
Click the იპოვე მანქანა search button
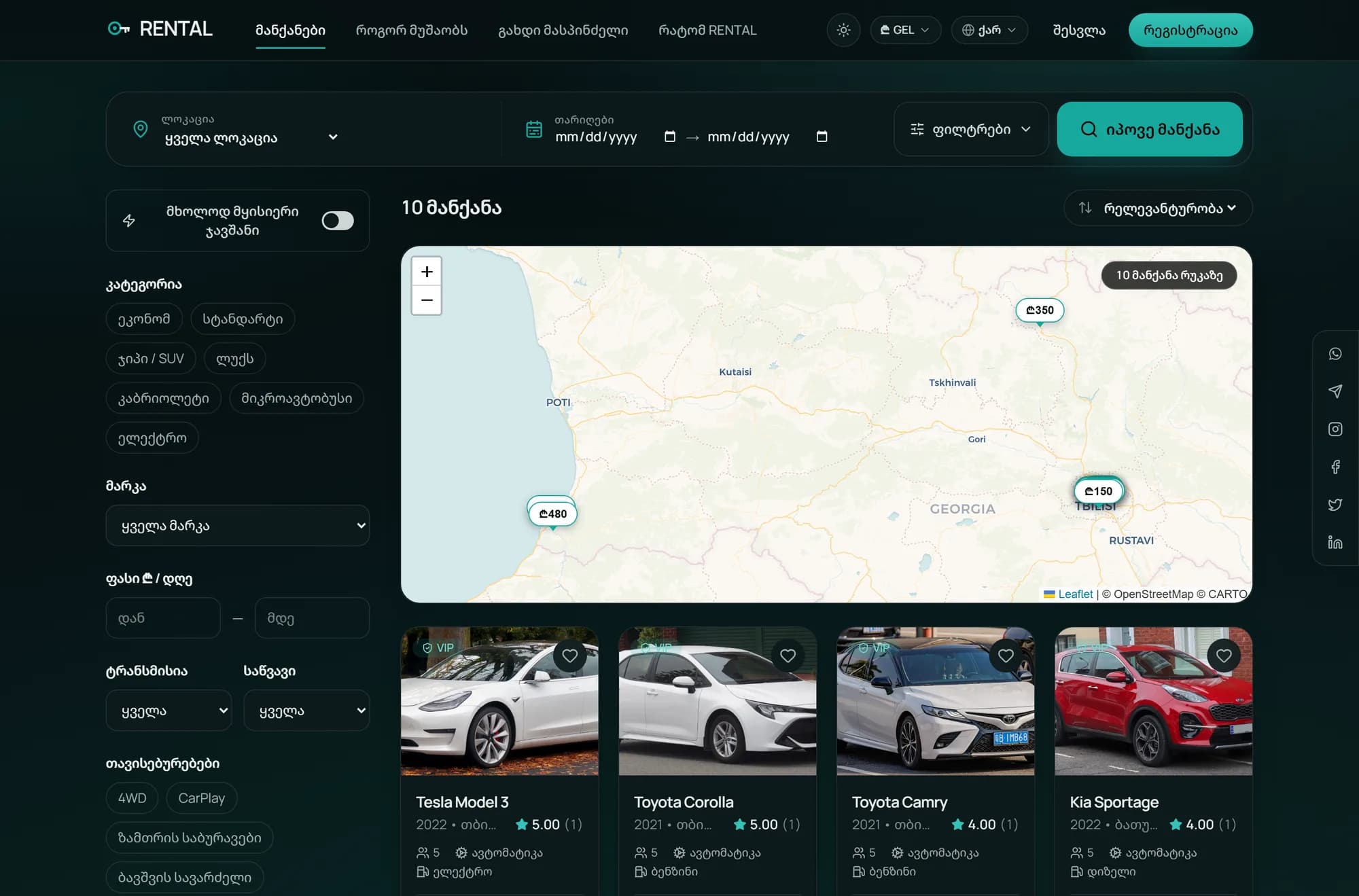[x=1150, y=129]
